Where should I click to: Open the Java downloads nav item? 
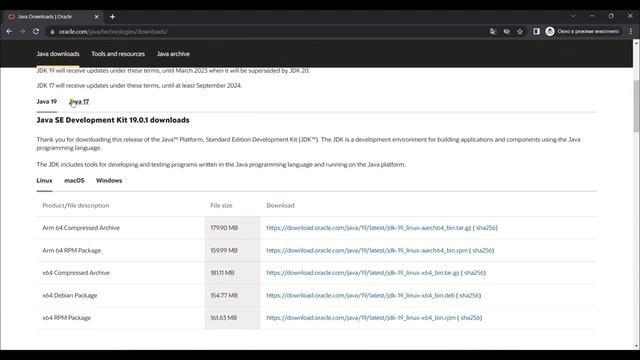pos(58,54)
